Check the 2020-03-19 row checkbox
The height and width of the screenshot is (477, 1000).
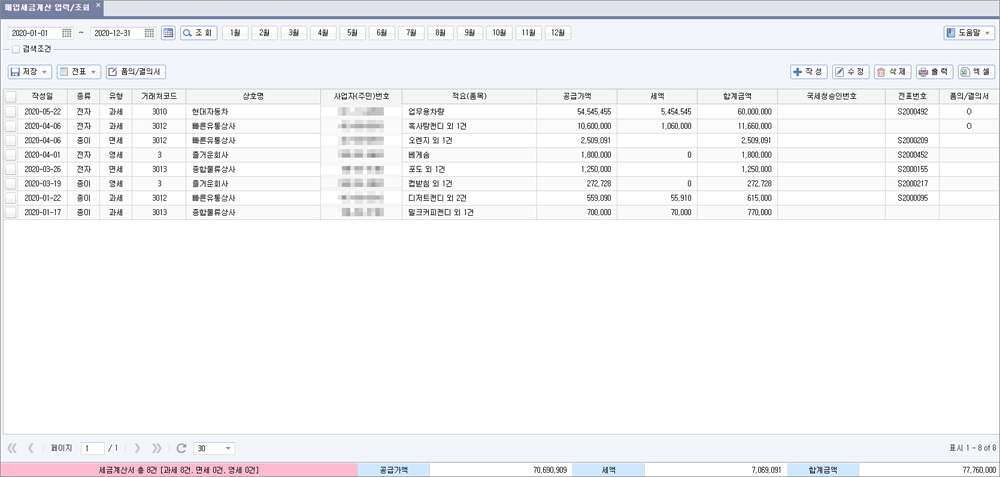click(x=10, y=183)
